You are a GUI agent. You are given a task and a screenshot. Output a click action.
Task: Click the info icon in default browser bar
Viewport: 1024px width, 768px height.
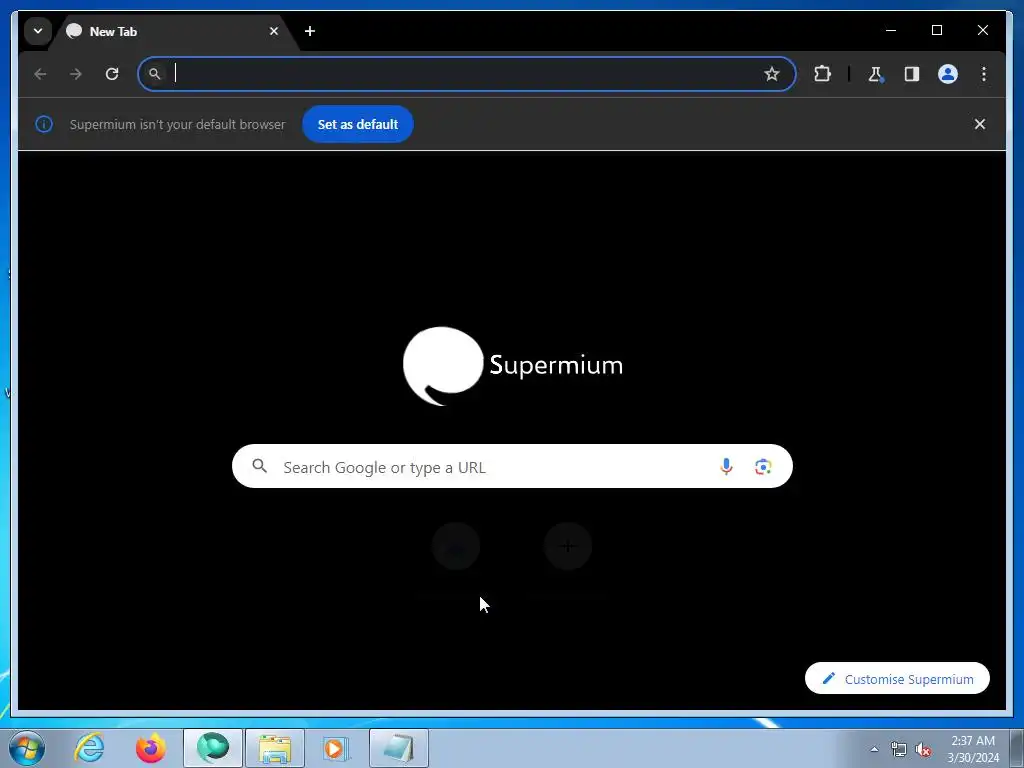coord(44,124)
